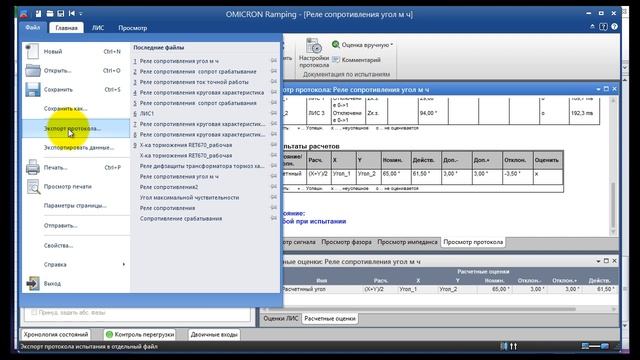Click the 61,50° Действ. cell in results table

tap(425, 176)
